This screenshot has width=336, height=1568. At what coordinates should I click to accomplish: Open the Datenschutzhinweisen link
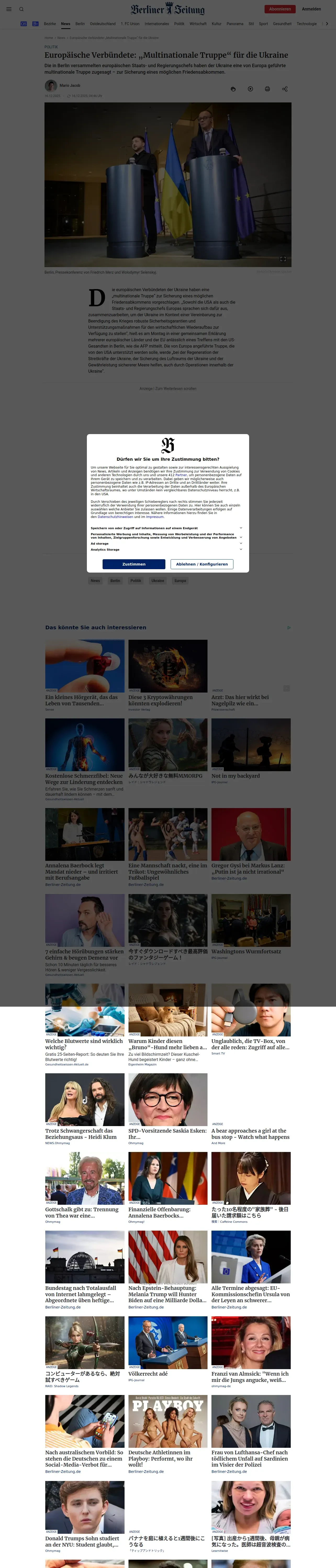[115, 517]
